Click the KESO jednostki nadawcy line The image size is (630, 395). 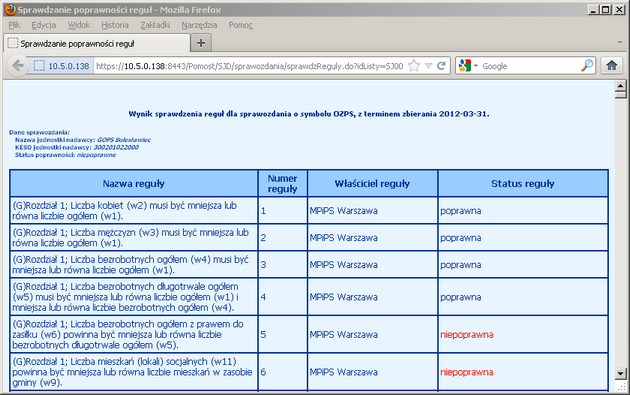click(x=77, y=147)
